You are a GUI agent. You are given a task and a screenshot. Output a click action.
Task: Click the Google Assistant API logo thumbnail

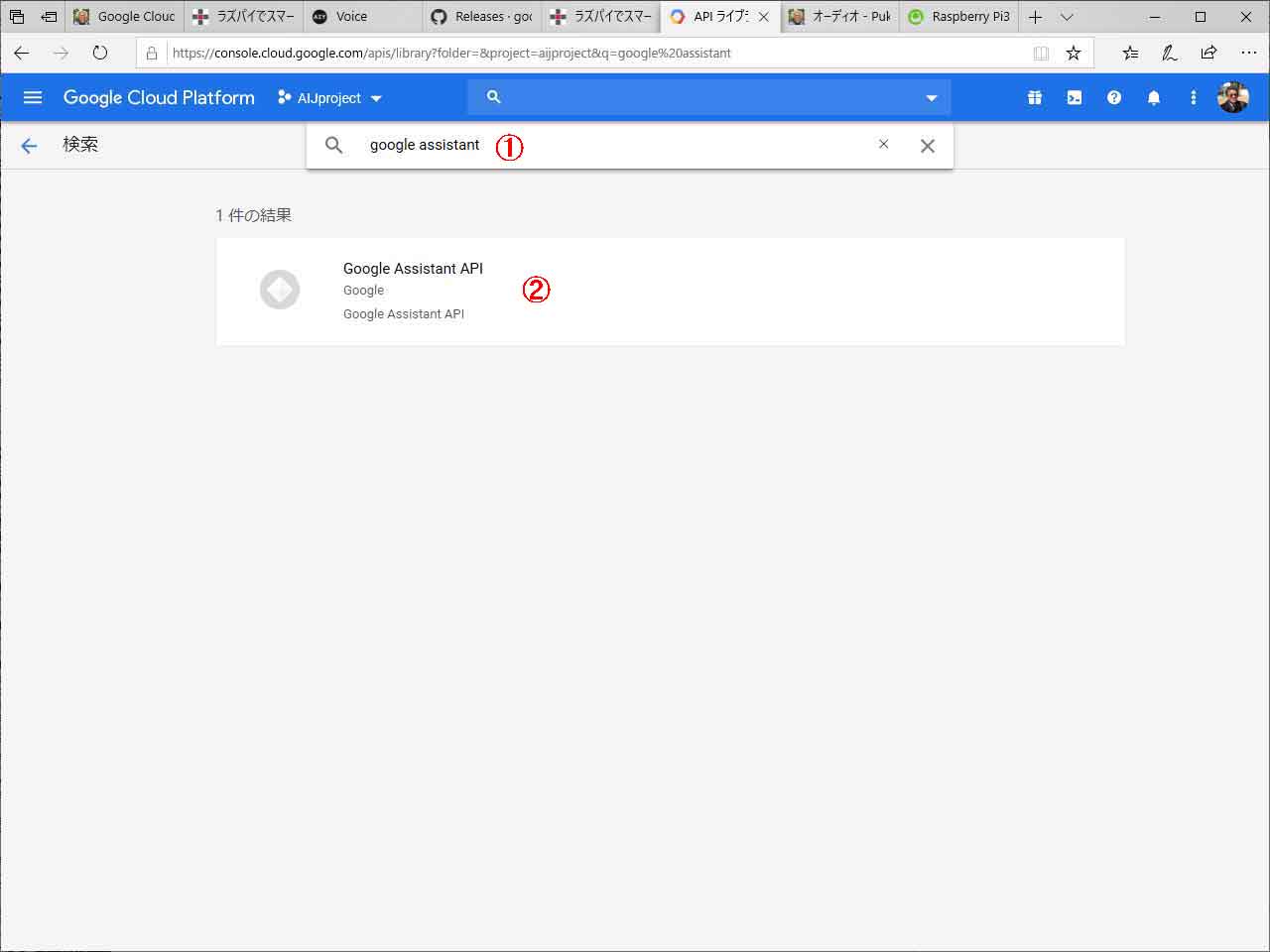tap(280, 290)
